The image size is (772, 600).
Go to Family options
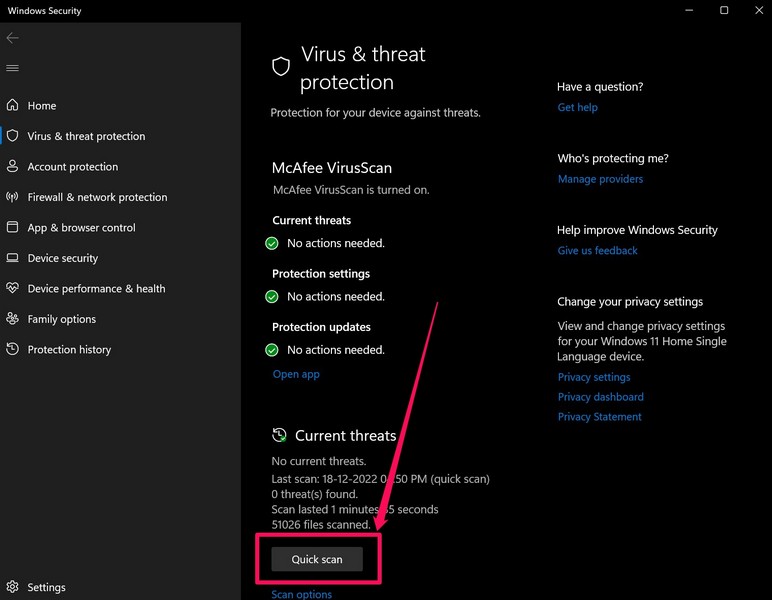[x=61, y=319]
